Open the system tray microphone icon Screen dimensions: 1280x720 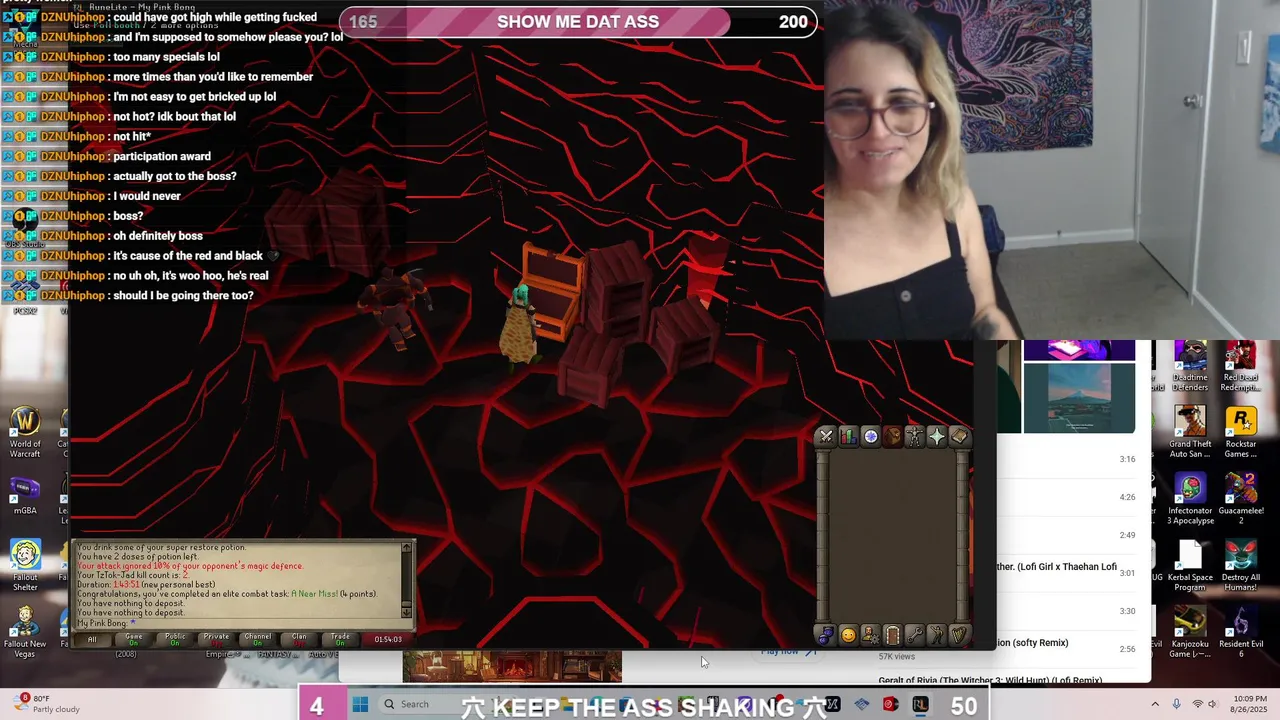point(1177,704)
